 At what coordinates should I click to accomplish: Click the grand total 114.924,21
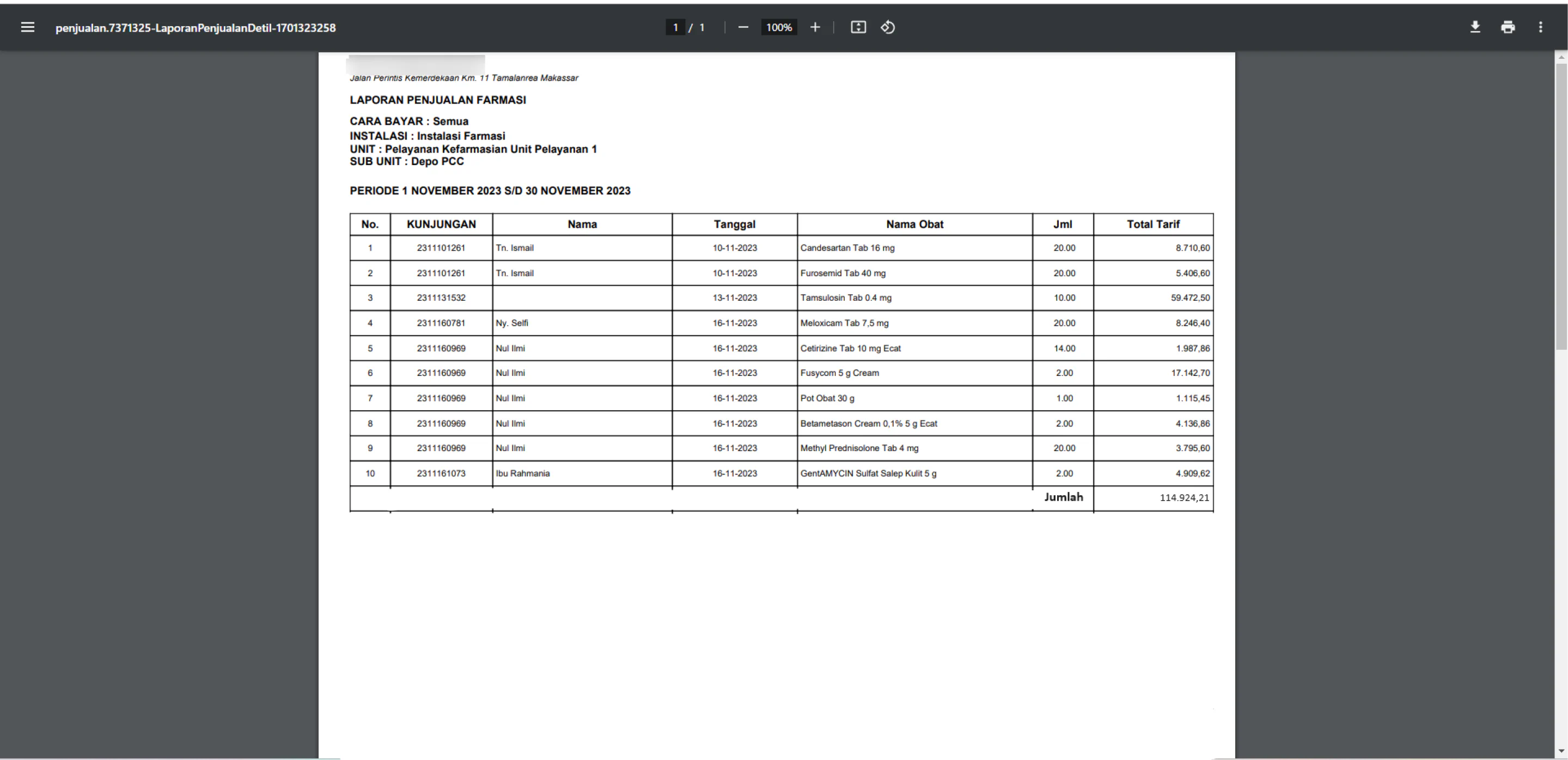point(1185,497)
